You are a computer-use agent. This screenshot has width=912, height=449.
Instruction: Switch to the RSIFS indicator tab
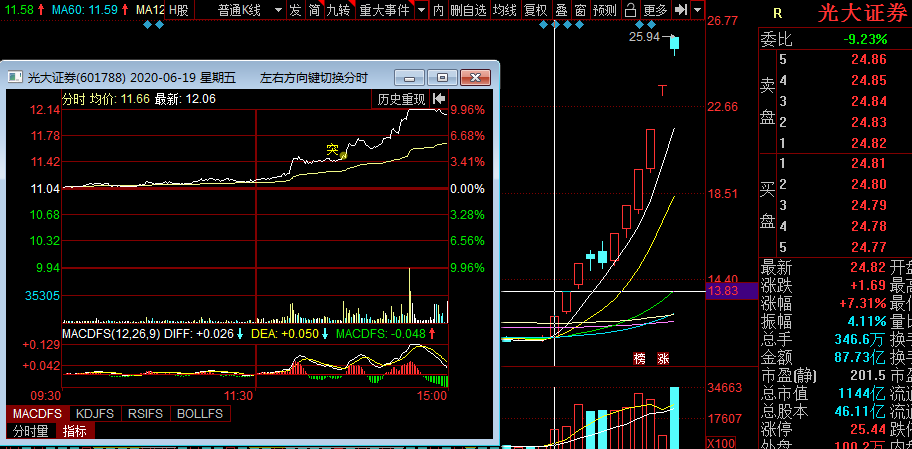click(146, 414)
